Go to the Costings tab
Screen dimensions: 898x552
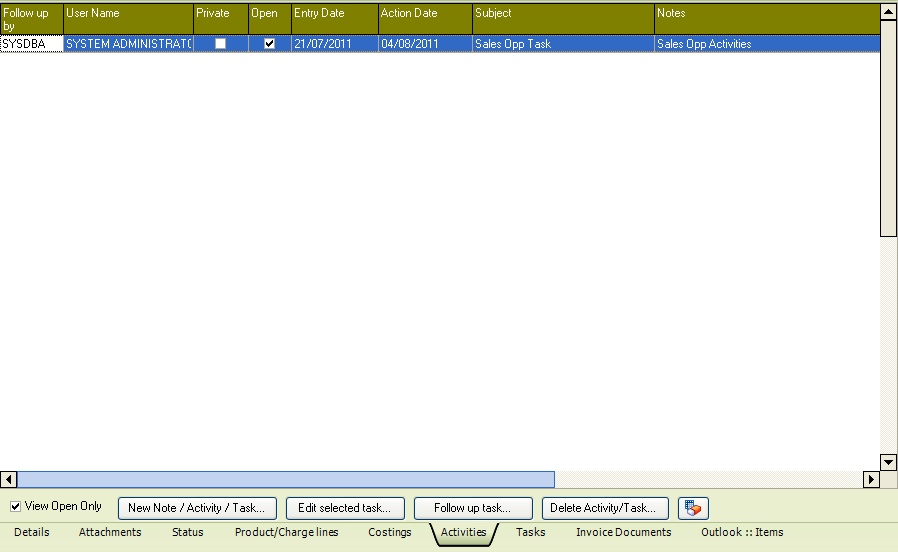point(389,533)
